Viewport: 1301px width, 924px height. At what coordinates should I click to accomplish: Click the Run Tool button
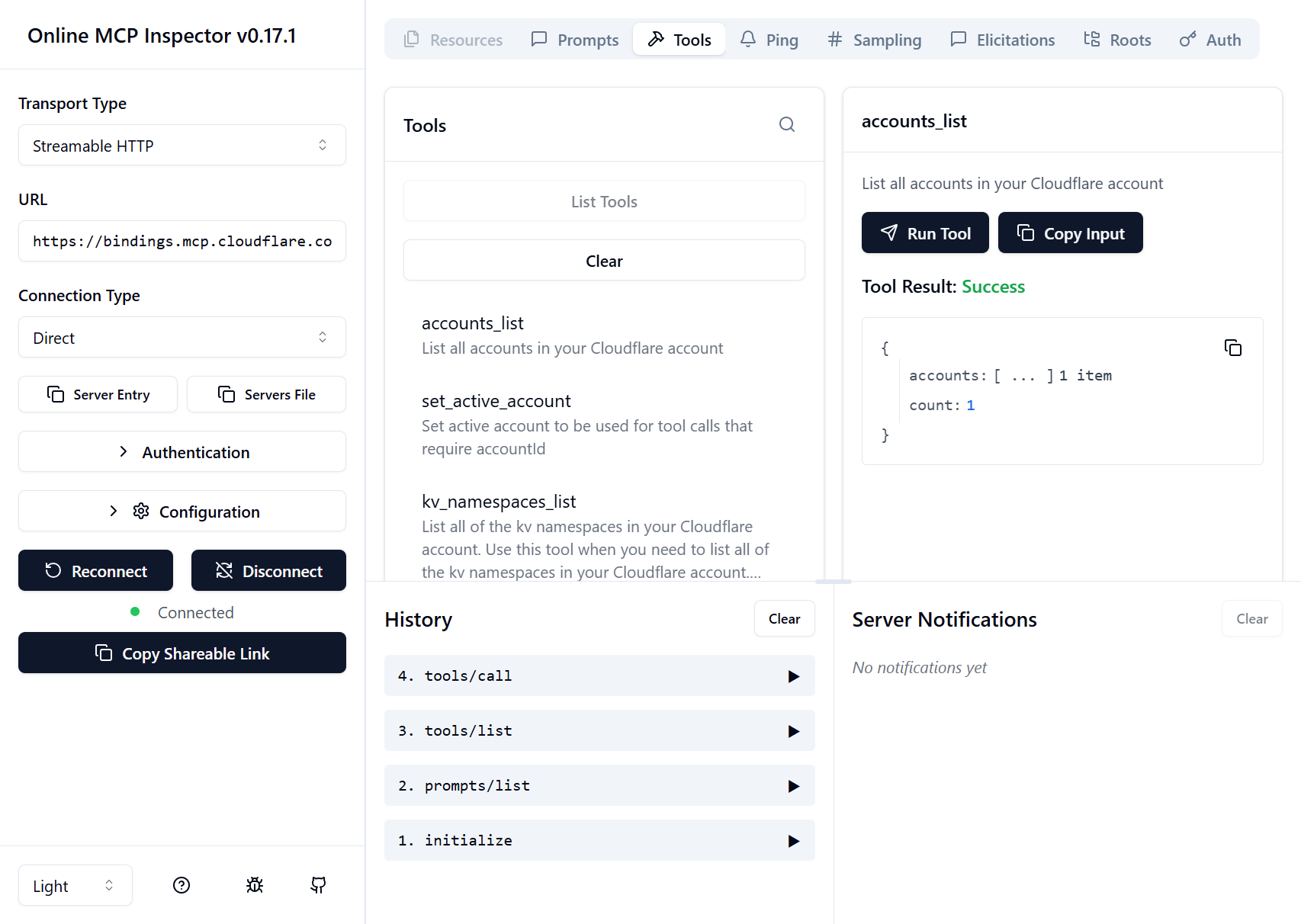(925, 233)
